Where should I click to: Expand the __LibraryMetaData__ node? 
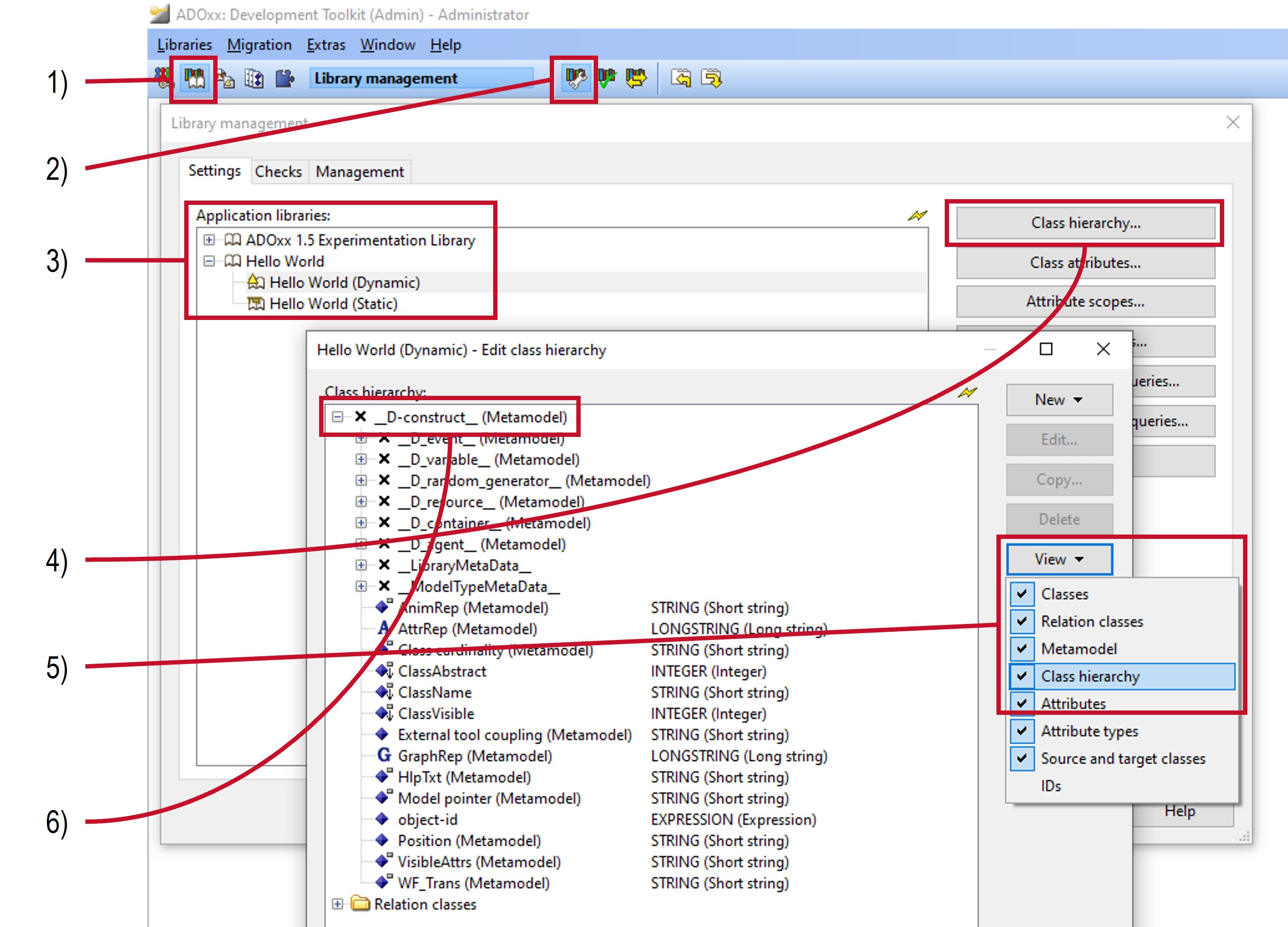click(x=361, y=565)
